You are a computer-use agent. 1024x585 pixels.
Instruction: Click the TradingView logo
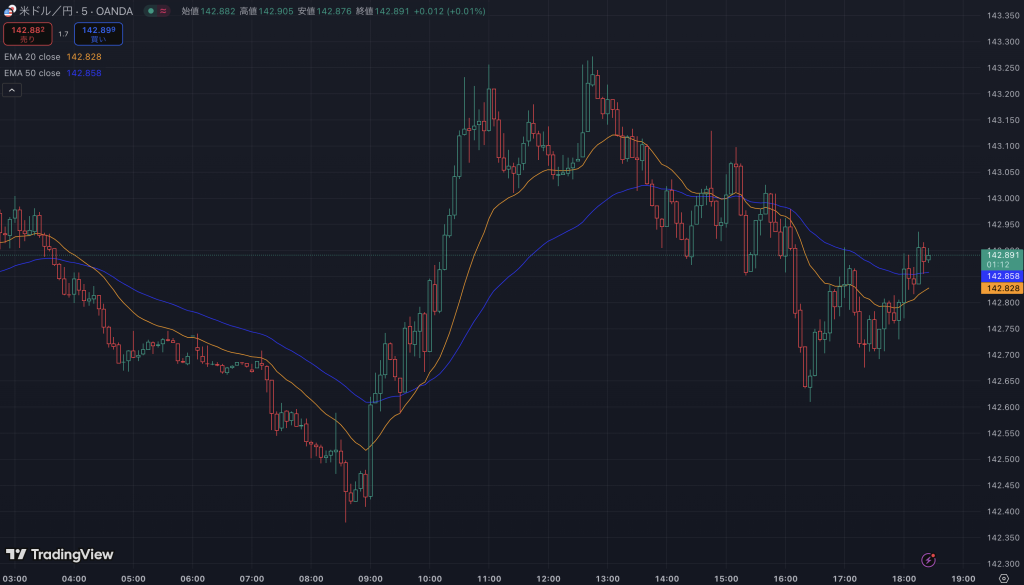(60, 554)
